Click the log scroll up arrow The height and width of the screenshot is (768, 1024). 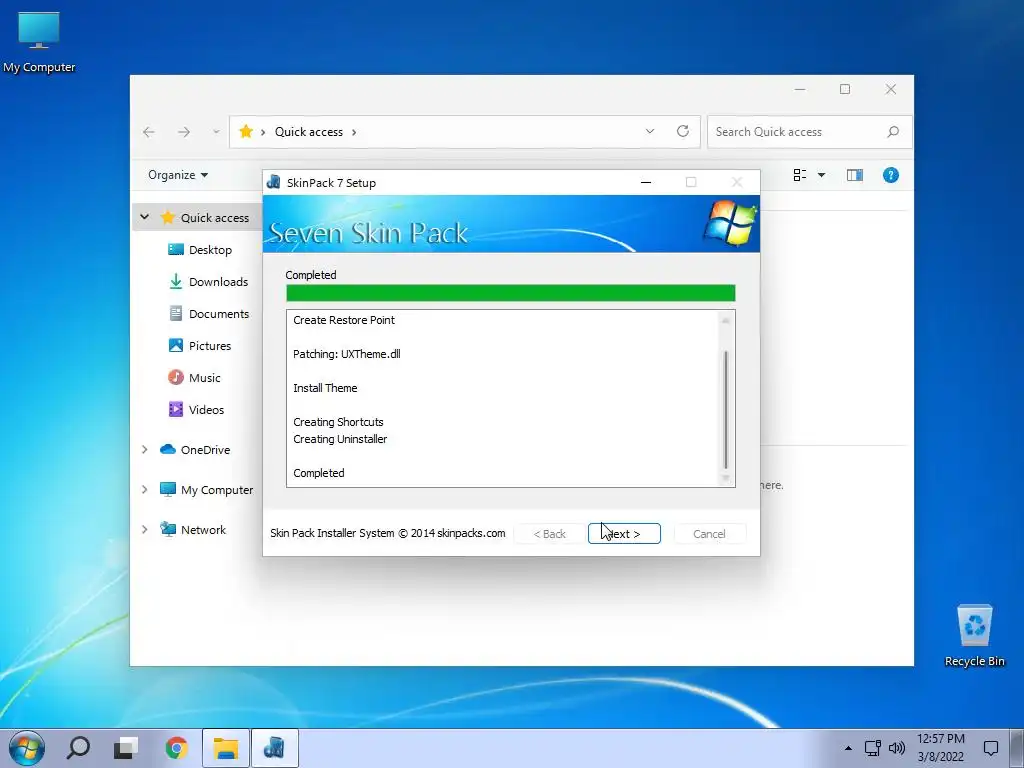(x=726, y=319)
